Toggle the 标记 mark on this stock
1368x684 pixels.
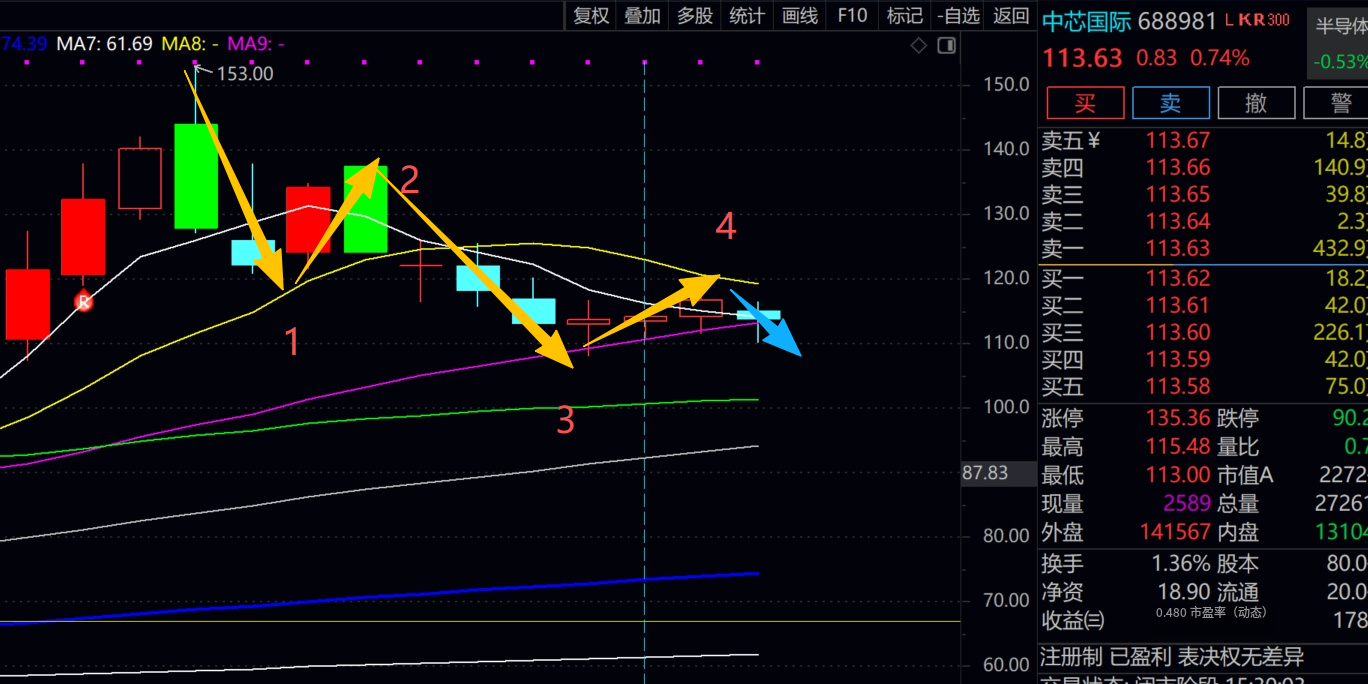pyautogui.click(x=904, y=15)
